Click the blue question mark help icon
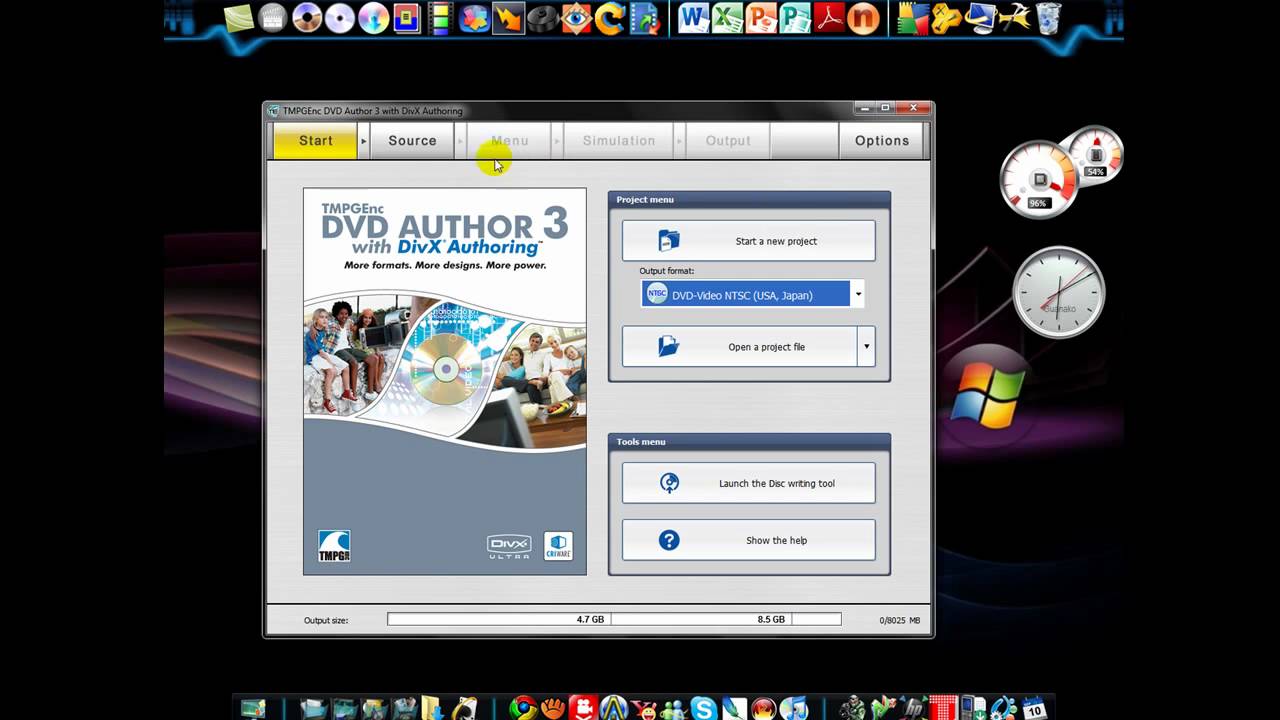This screenshot has width=1280, height=720. coord(669,540)
